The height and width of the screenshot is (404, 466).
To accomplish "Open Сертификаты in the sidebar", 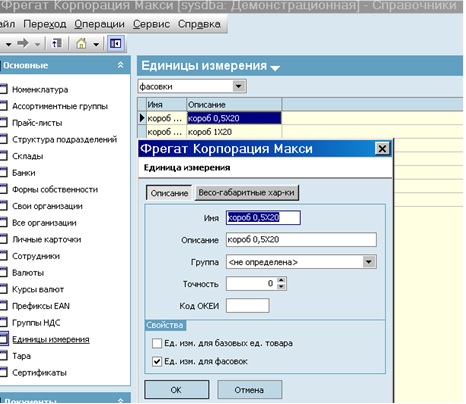I will pos(39,373).
